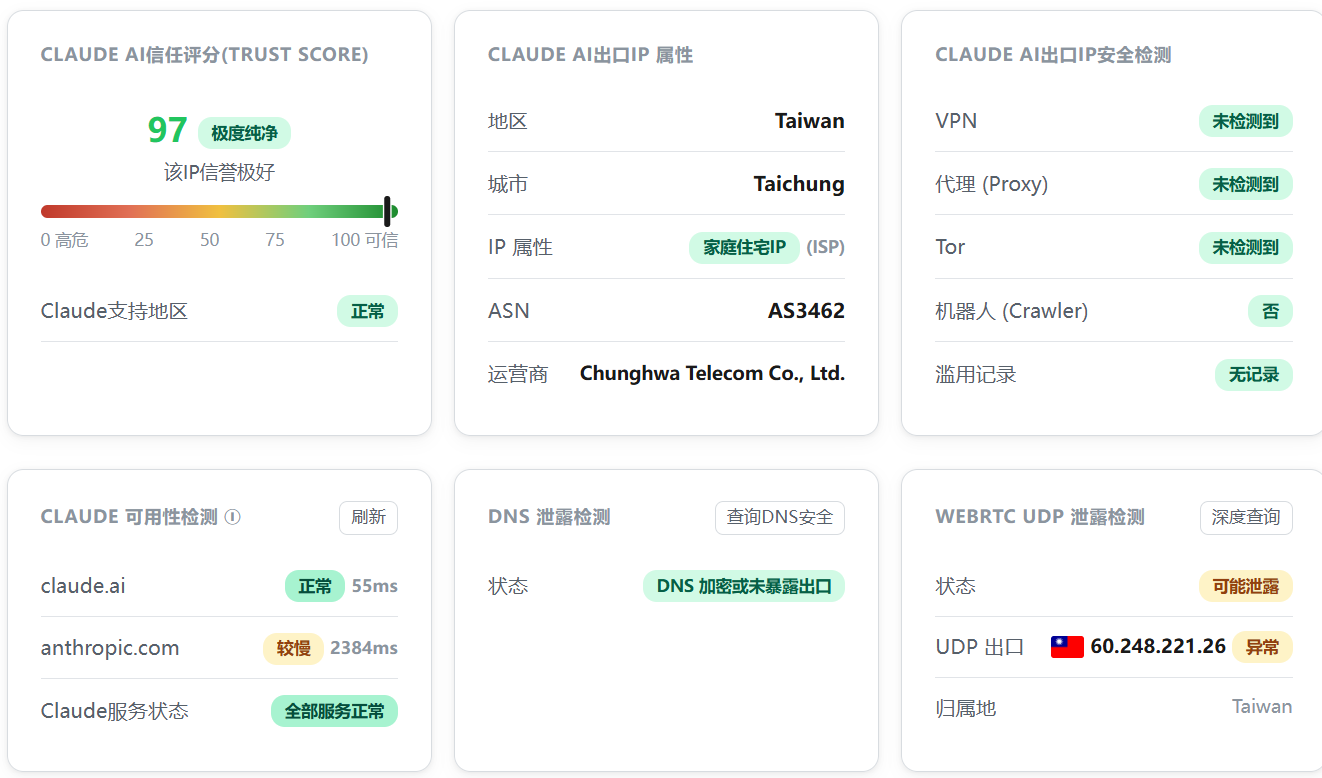
Task: Select the Taichung city value
Action: (799, 184)
